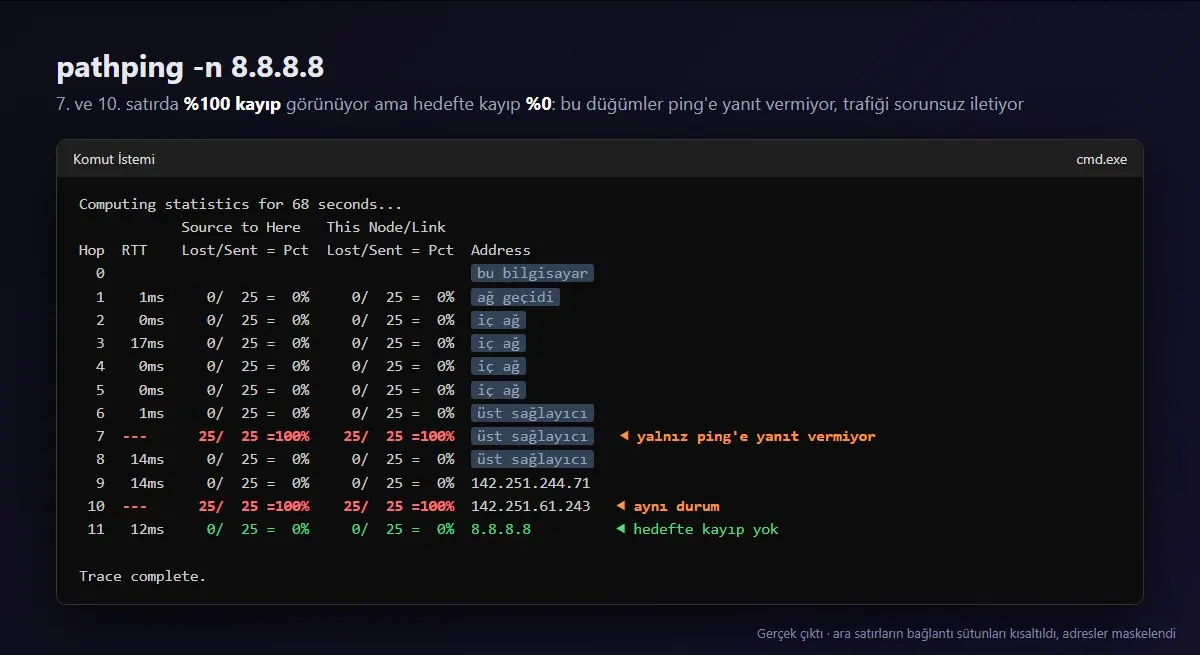Click the "Source to Here" column header
Viewport: 1200px width, 655px height.
241,227
